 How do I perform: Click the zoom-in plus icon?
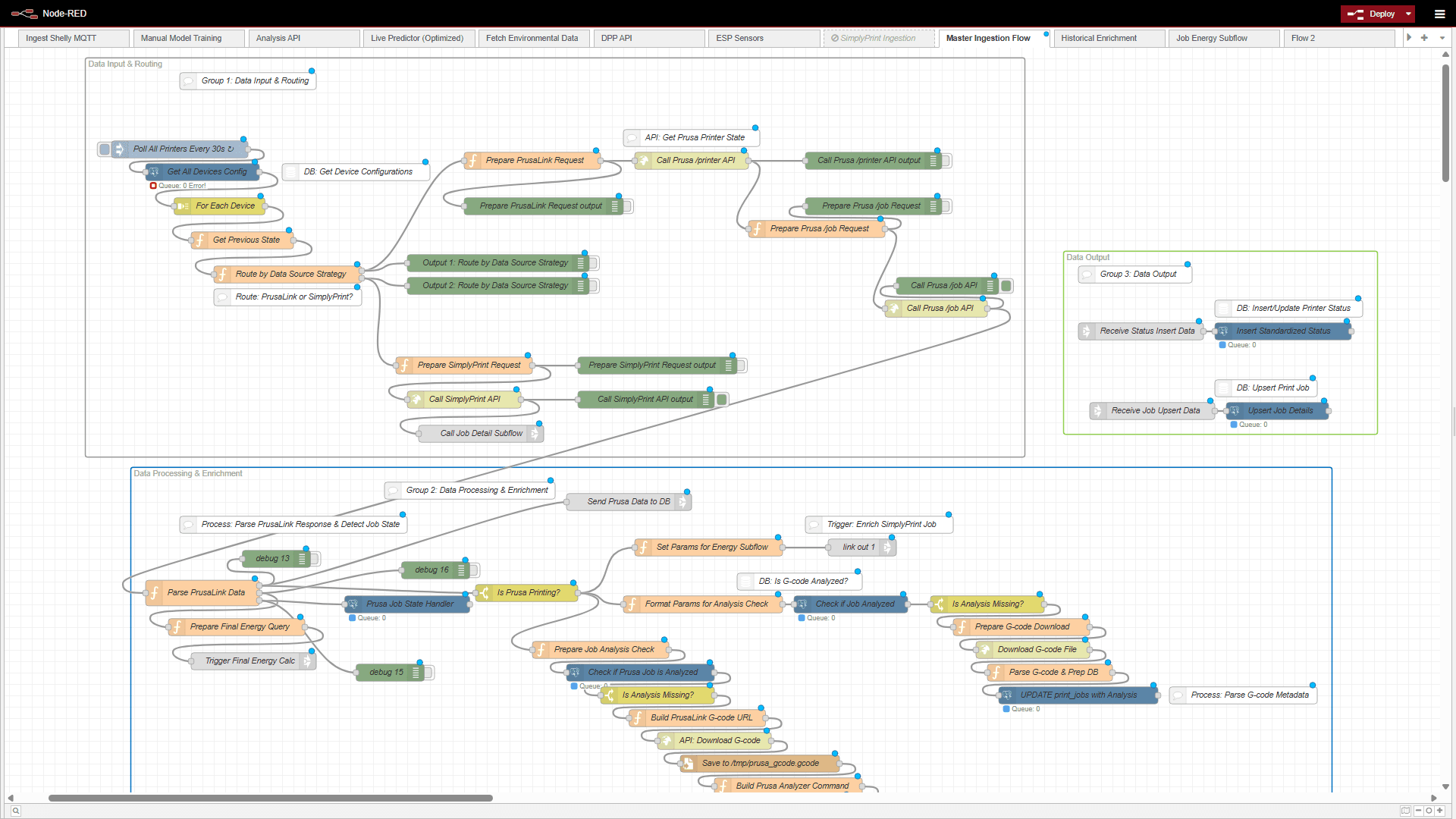pos(1439,810)
